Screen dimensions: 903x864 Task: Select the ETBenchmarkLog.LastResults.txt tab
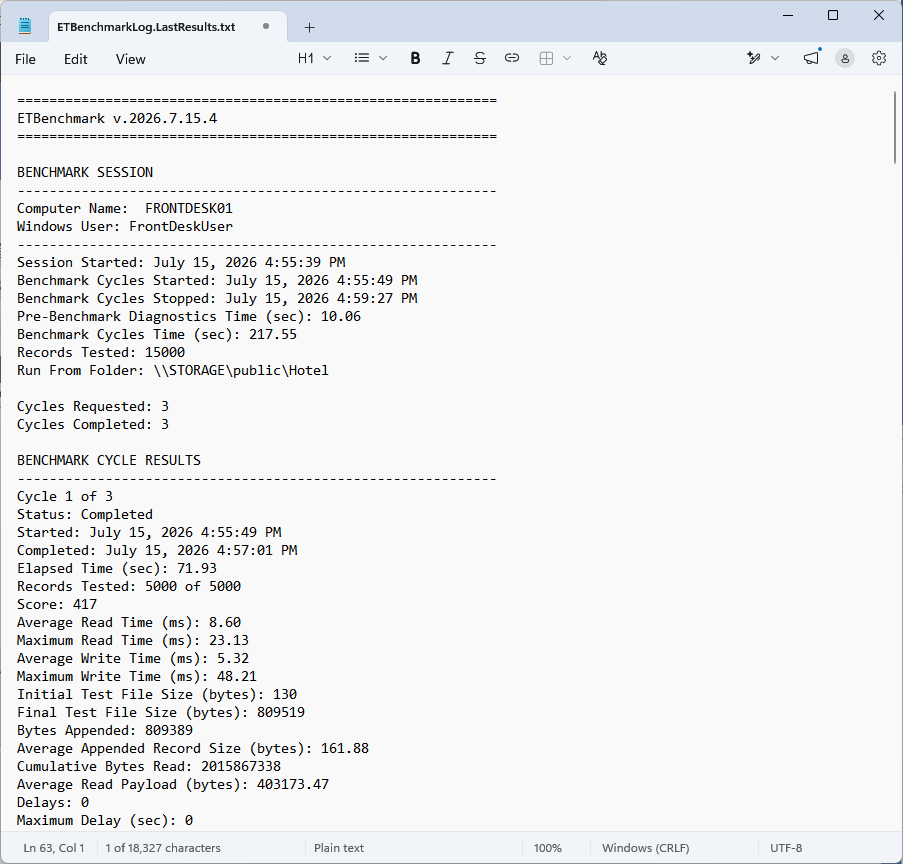point(146,27)
